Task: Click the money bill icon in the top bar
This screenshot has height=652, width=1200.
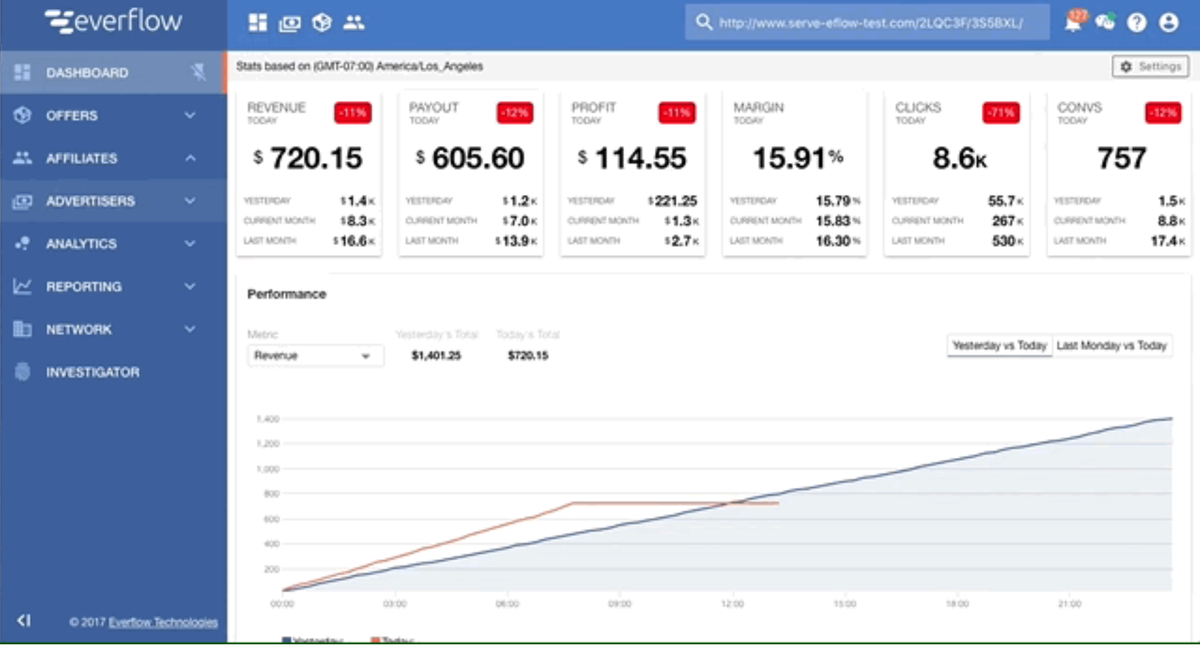Action: [290, 22]
